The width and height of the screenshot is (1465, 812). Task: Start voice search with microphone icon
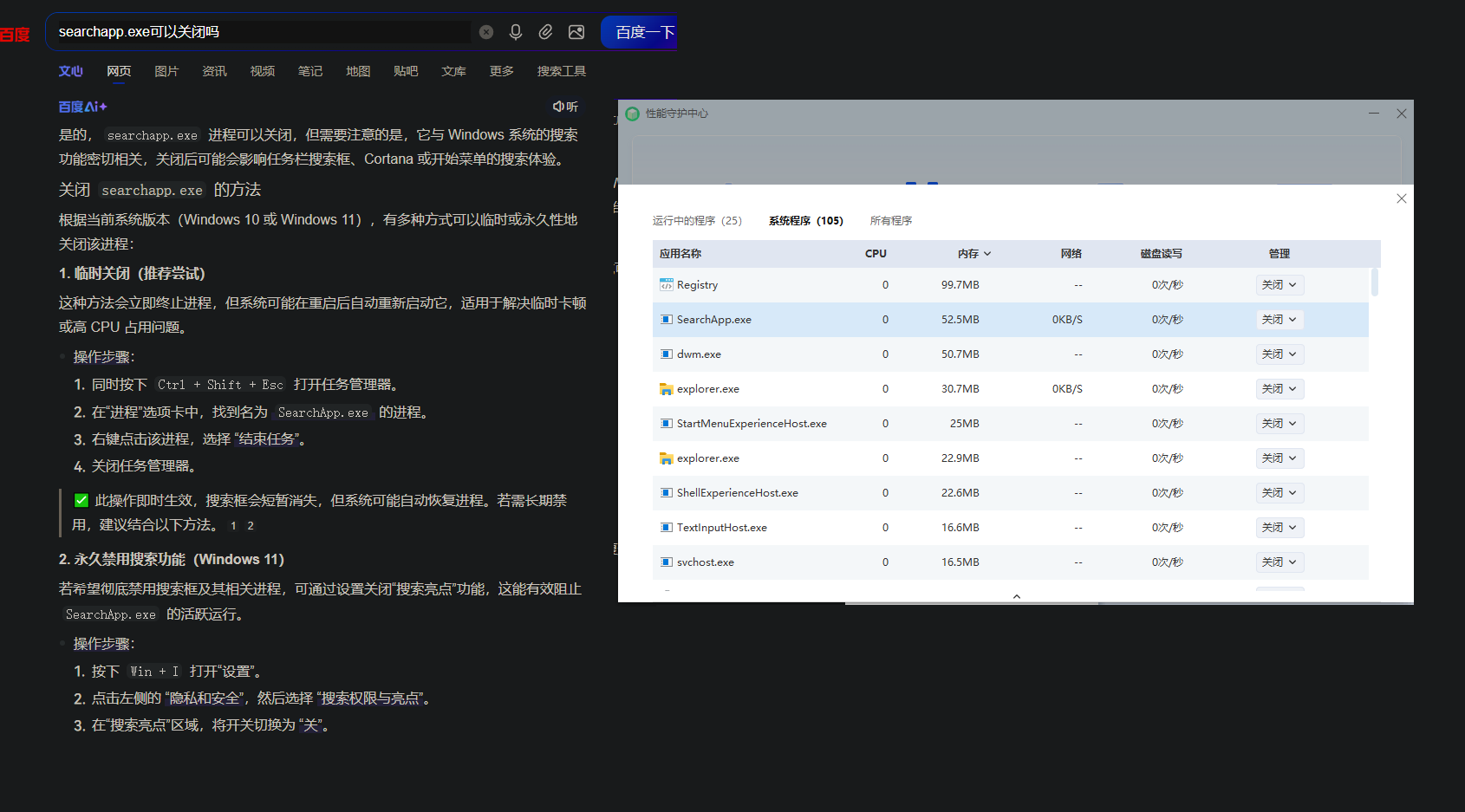(x=516, y=32)
